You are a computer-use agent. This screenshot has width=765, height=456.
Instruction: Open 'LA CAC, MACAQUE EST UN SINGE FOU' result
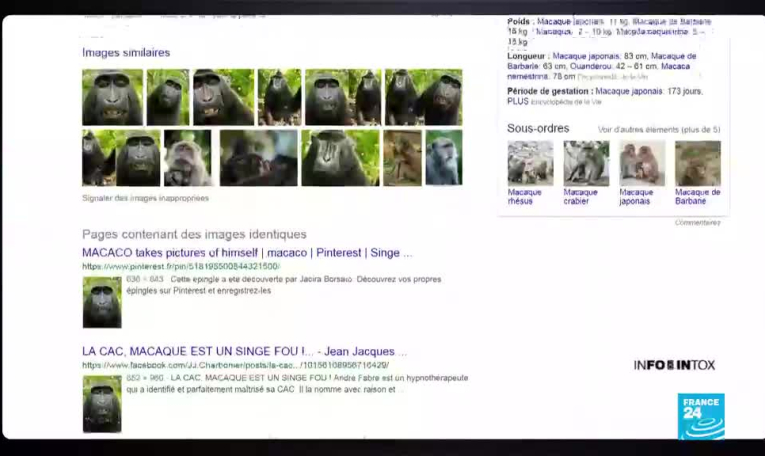(244, 352)
